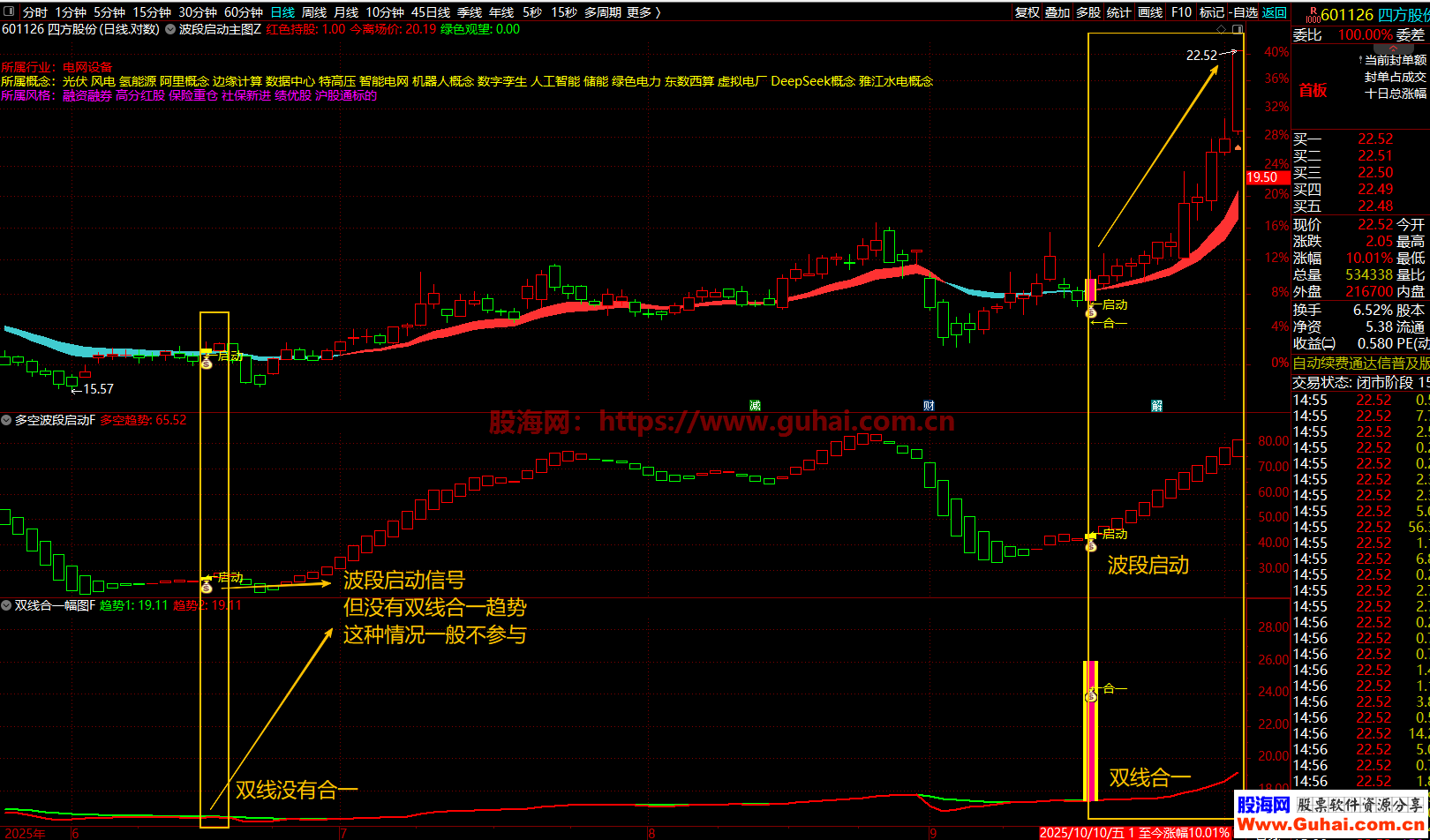Click the 财 info marker below the chart
The image size is (1430, 840).
(x=929, y=406)
